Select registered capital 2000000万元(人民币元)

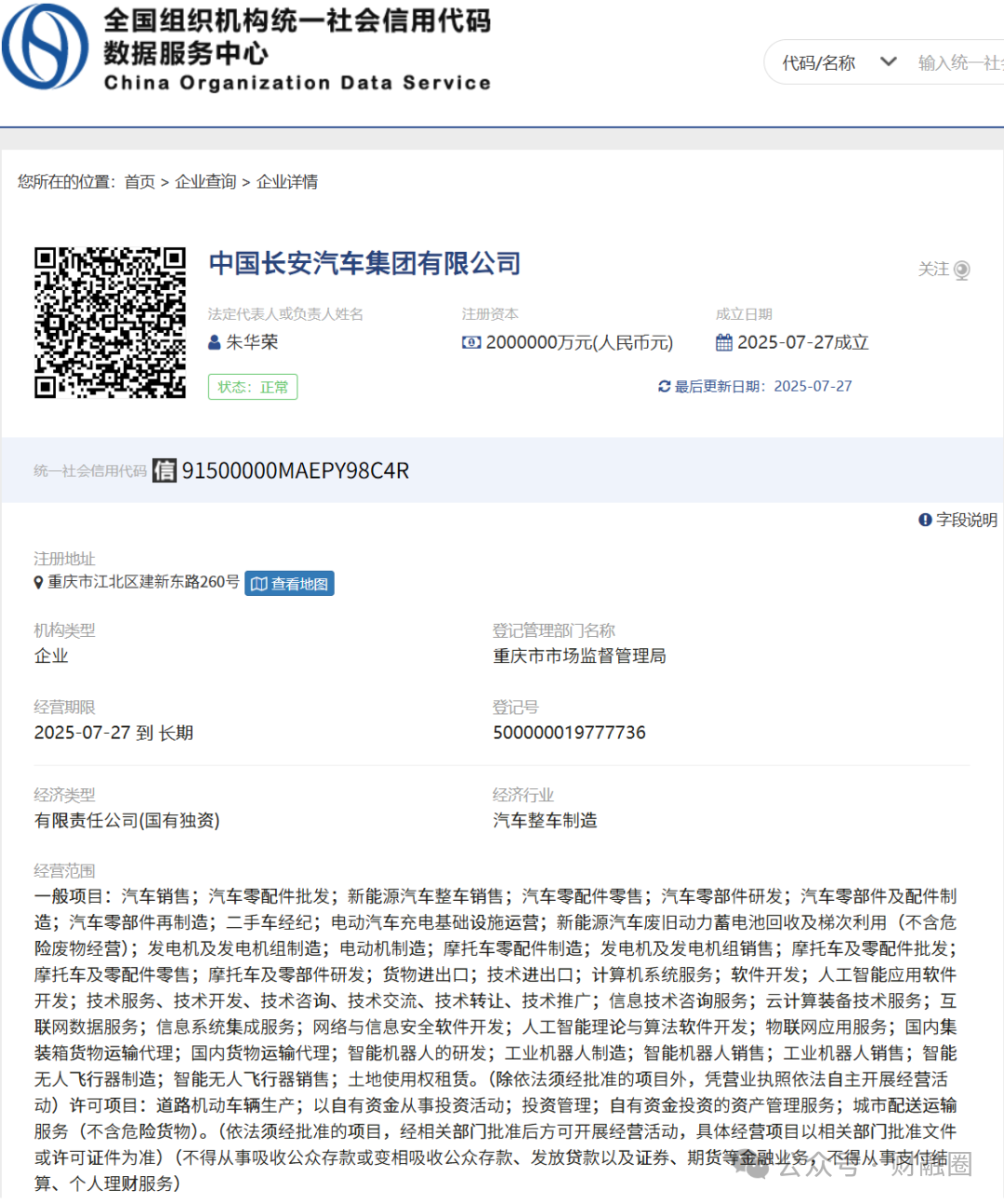[x=579, y=342]
